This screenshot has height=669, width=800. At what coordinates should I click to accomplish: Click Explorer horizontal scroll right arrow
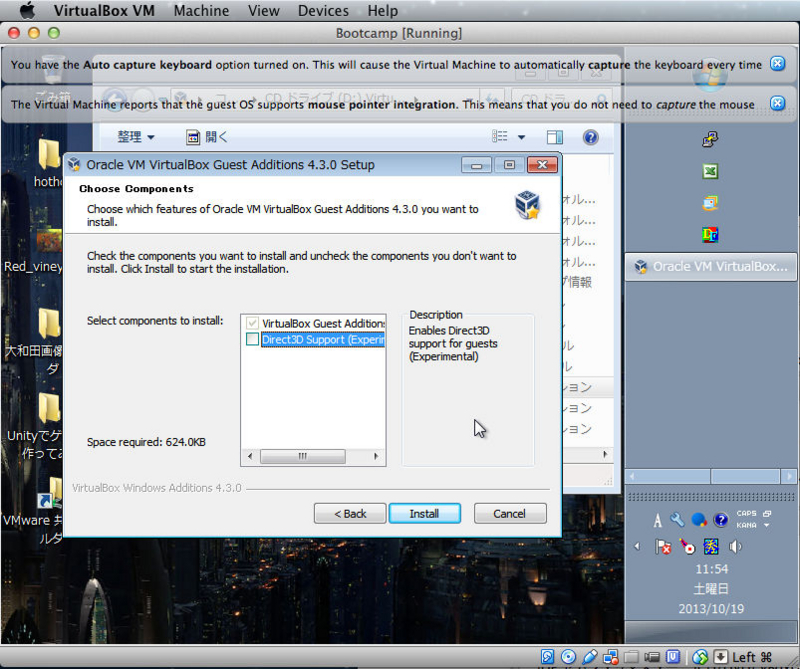(605, 454)
